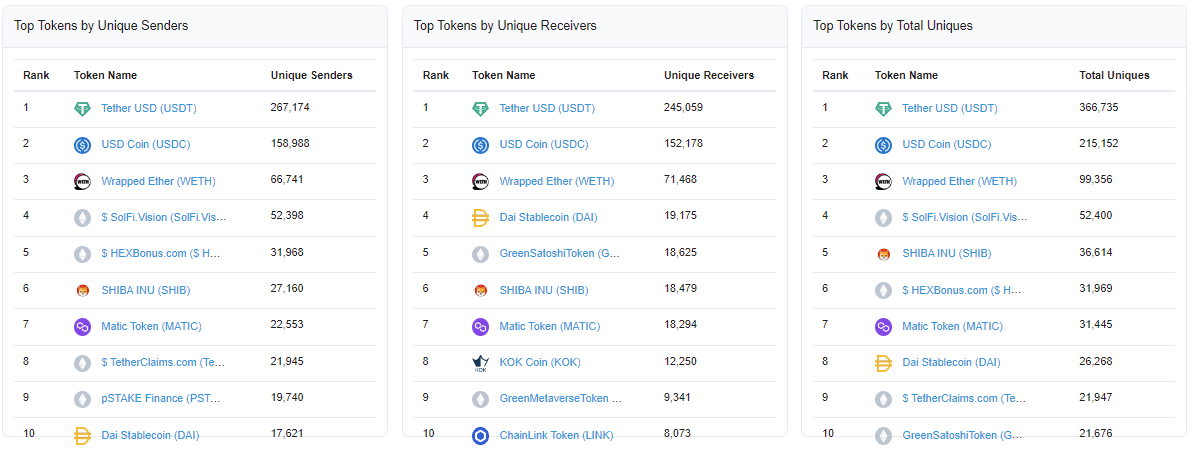The height and width of the screenshot is (449, 1191).
Task: Select the 26,268 total uniques value
Action: (1095, 362)
